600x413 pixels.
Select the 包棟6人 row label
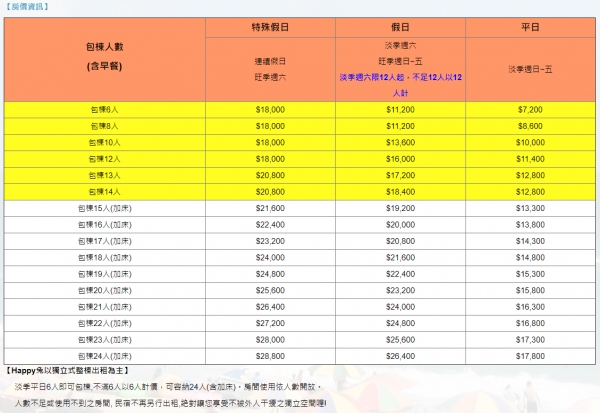pyautogui.click(x=105, y=107)
